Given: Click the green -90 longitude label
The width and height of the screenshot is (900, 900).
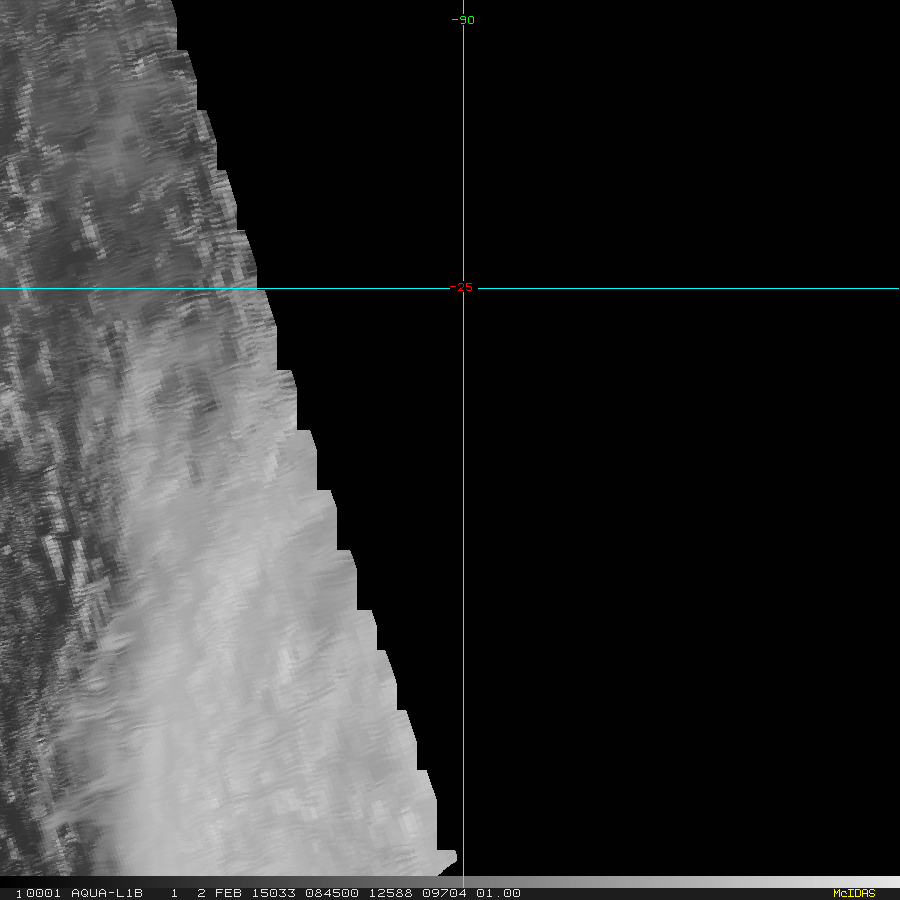Looking at the screenshot, I should point(462,20).
